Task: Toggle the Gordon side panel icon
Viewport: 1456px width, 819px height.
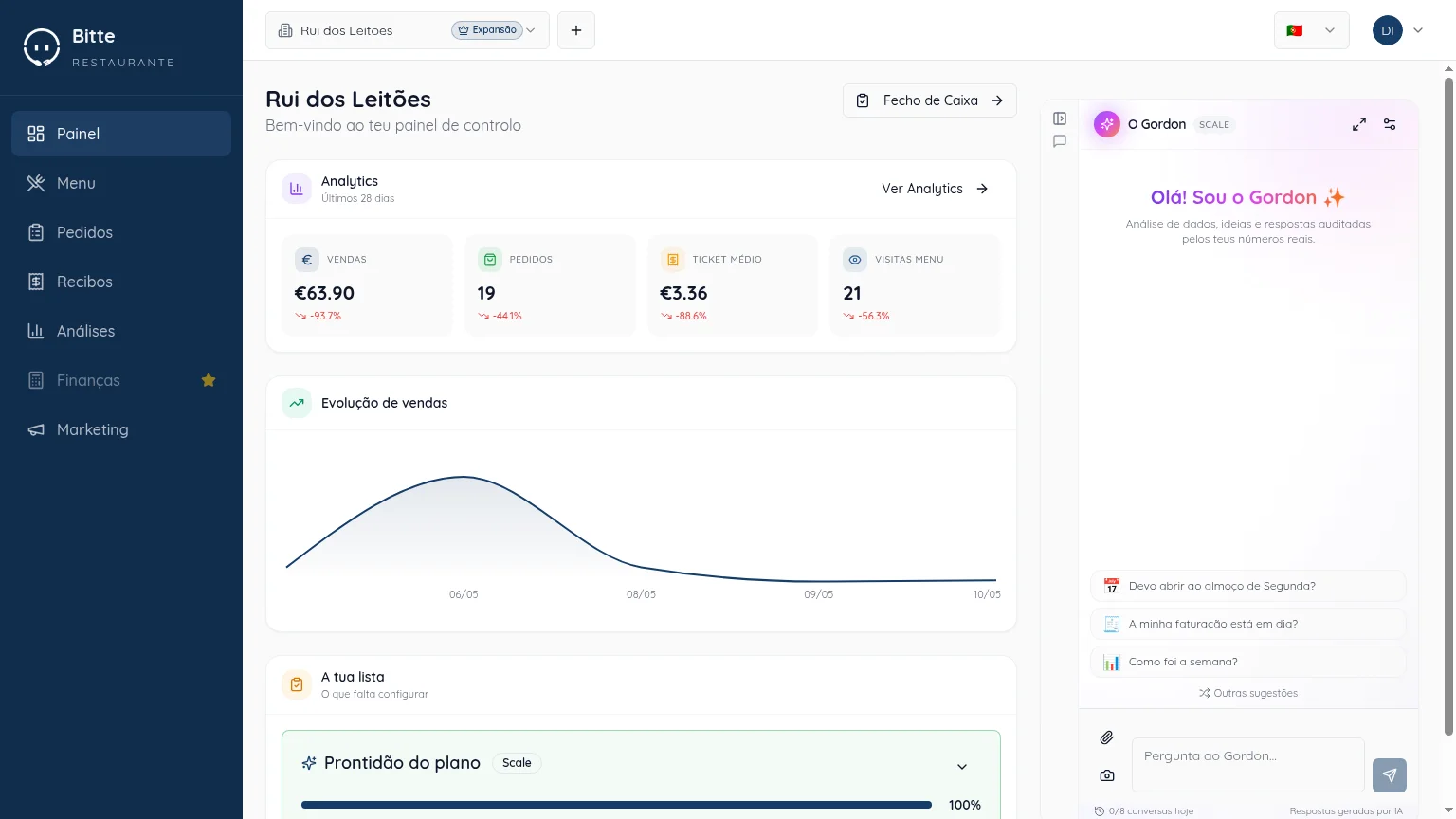Action: pos(1060,118)
